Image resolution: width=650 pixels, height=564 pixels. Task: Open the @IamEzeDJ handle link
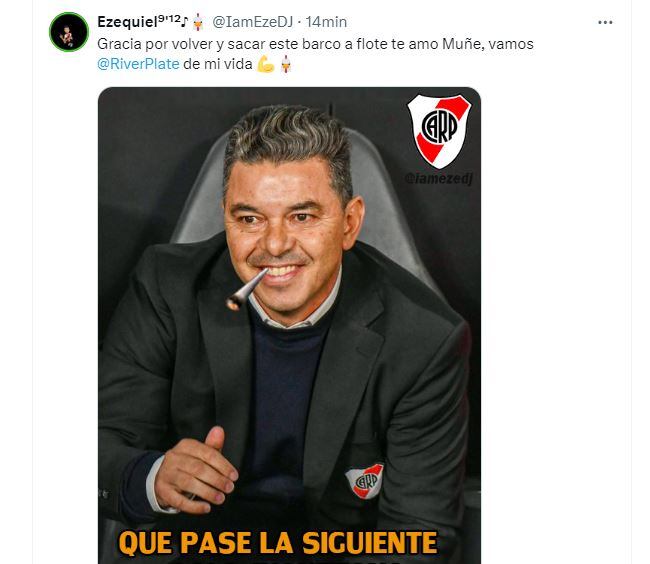point(252,22)
